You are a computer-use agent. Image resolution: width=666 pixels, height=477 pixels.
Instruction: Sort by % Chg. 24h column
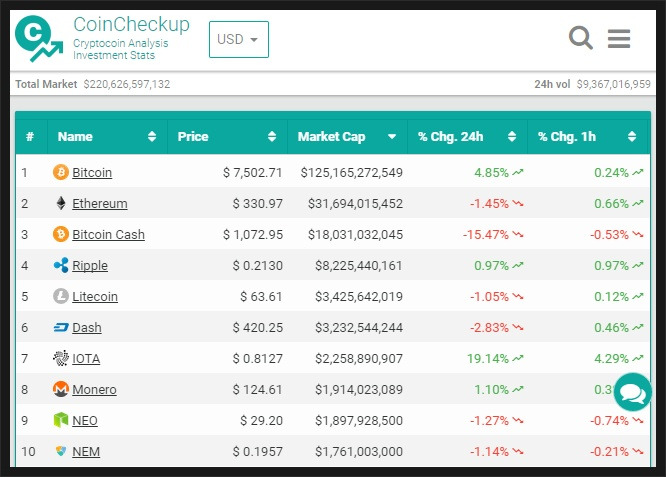tap(467, 136)
